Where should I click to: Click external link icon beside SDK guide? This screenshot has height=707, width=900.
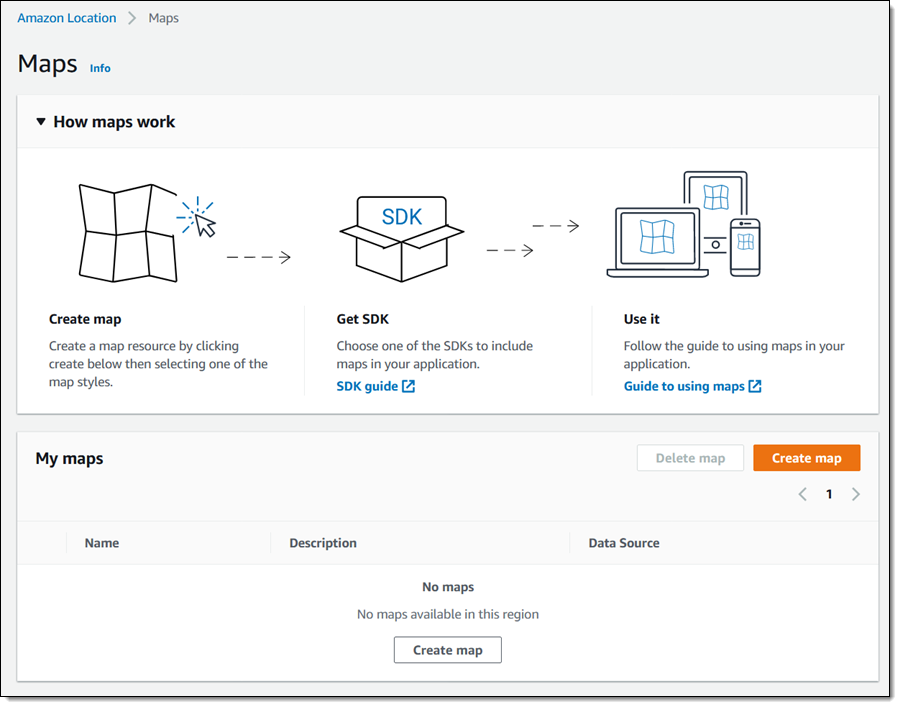[408, 386]
